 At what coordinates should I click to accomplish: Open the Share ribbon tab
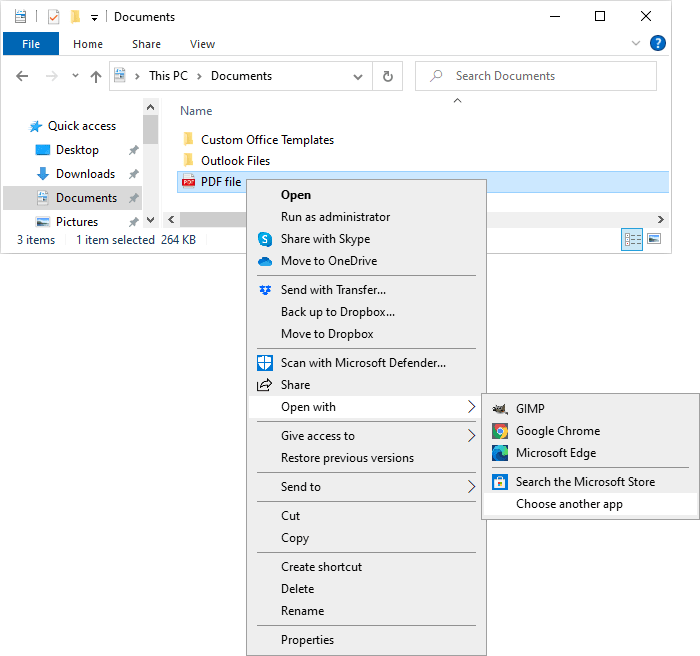(x=146, y=44)
